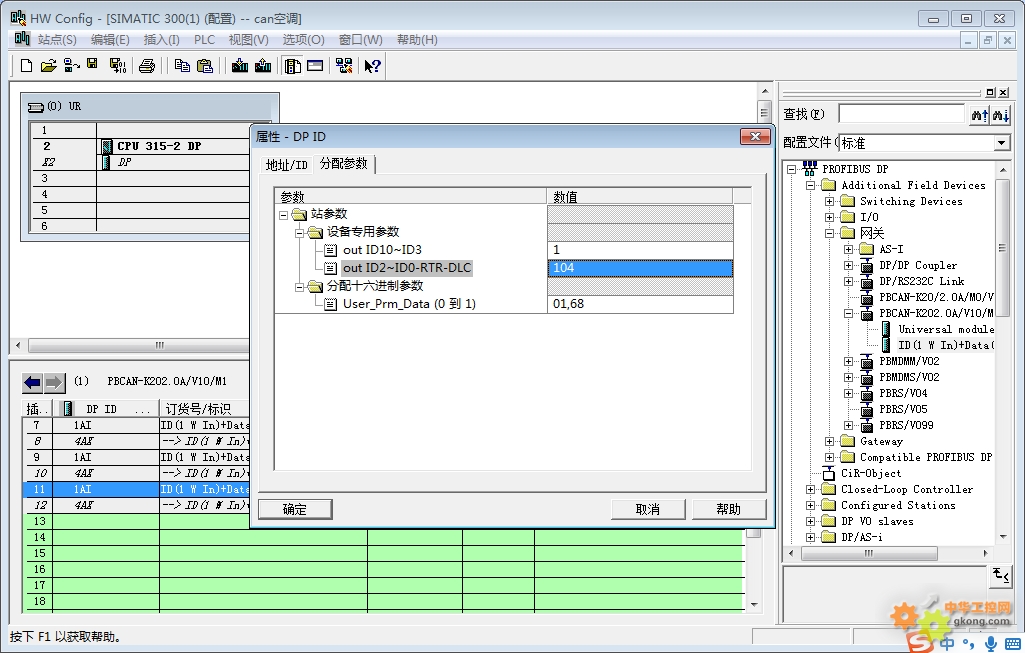Click the search upward icon in catalog

(x=979, y=115)
